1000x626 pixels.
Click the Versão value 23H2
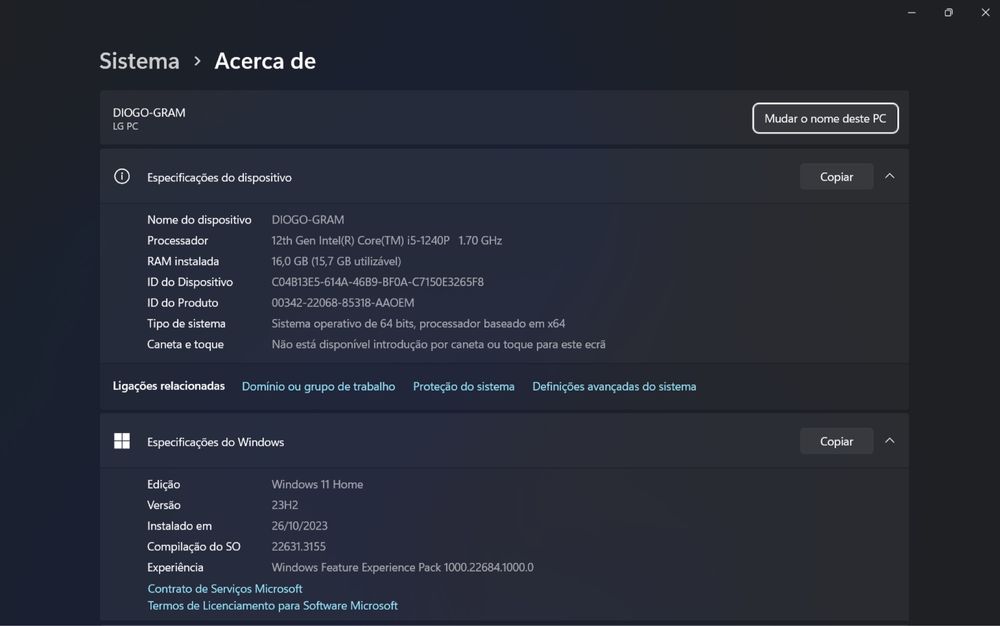(285, 505)
